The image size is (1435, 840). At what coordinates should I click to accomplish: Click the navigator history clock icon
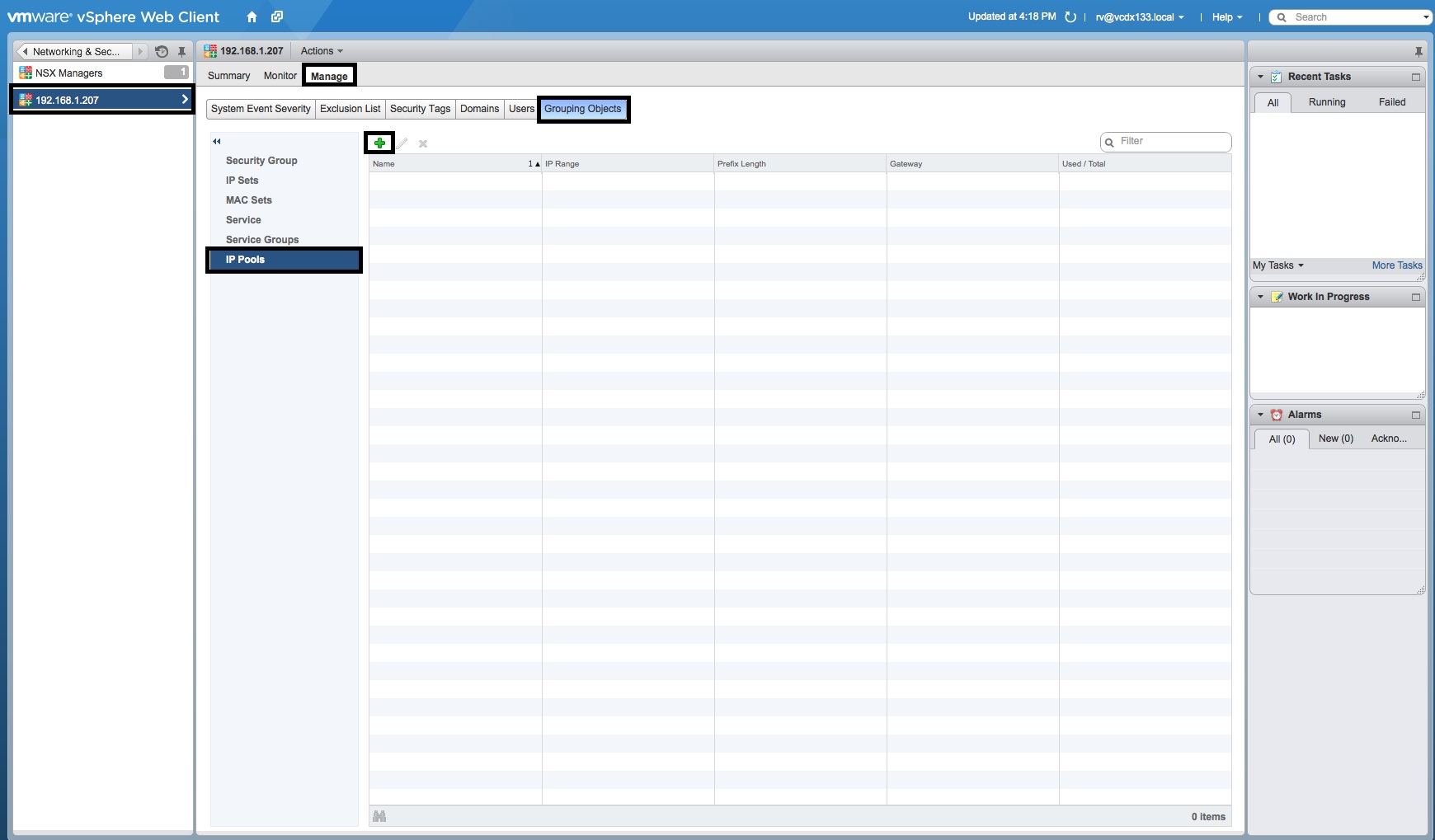pos(162,52)
